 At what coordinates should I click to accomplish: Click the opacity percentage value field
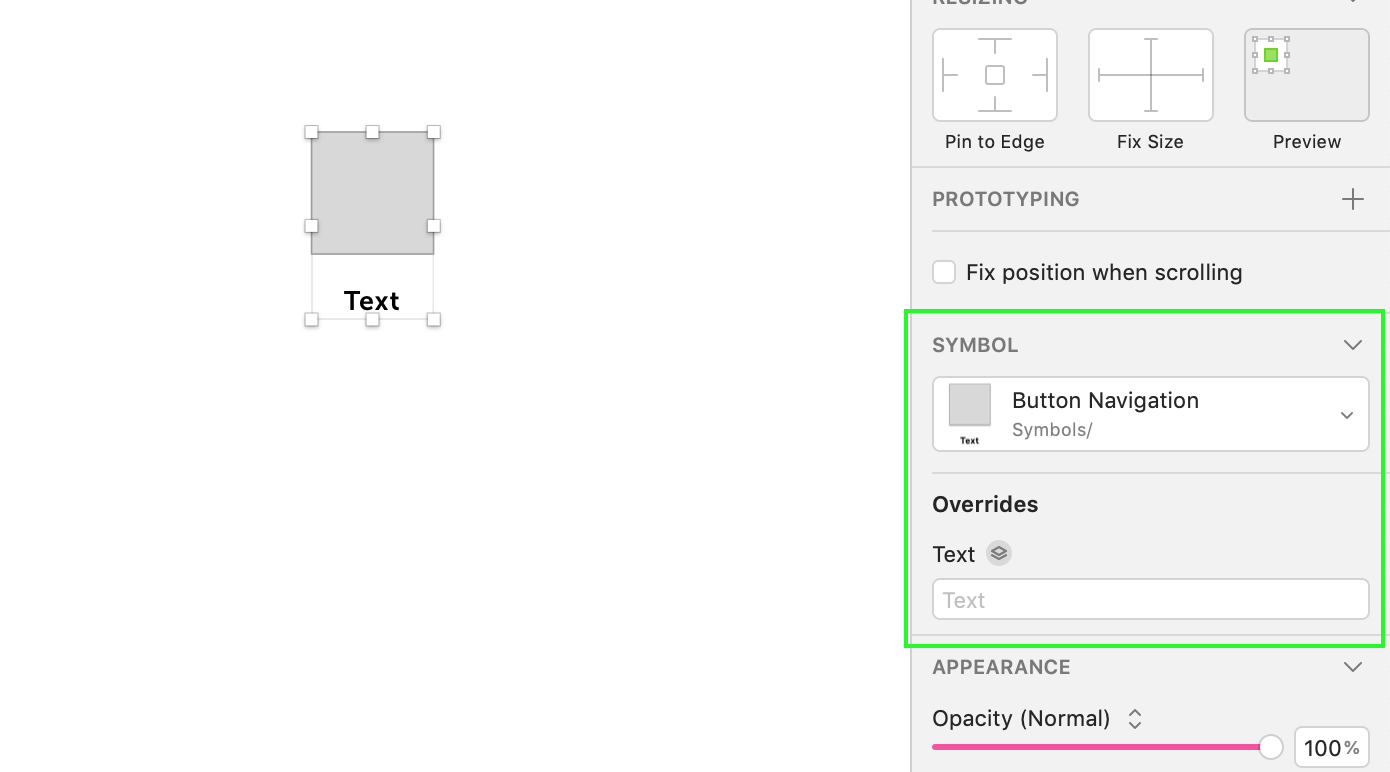click(x=1331, y=746)
